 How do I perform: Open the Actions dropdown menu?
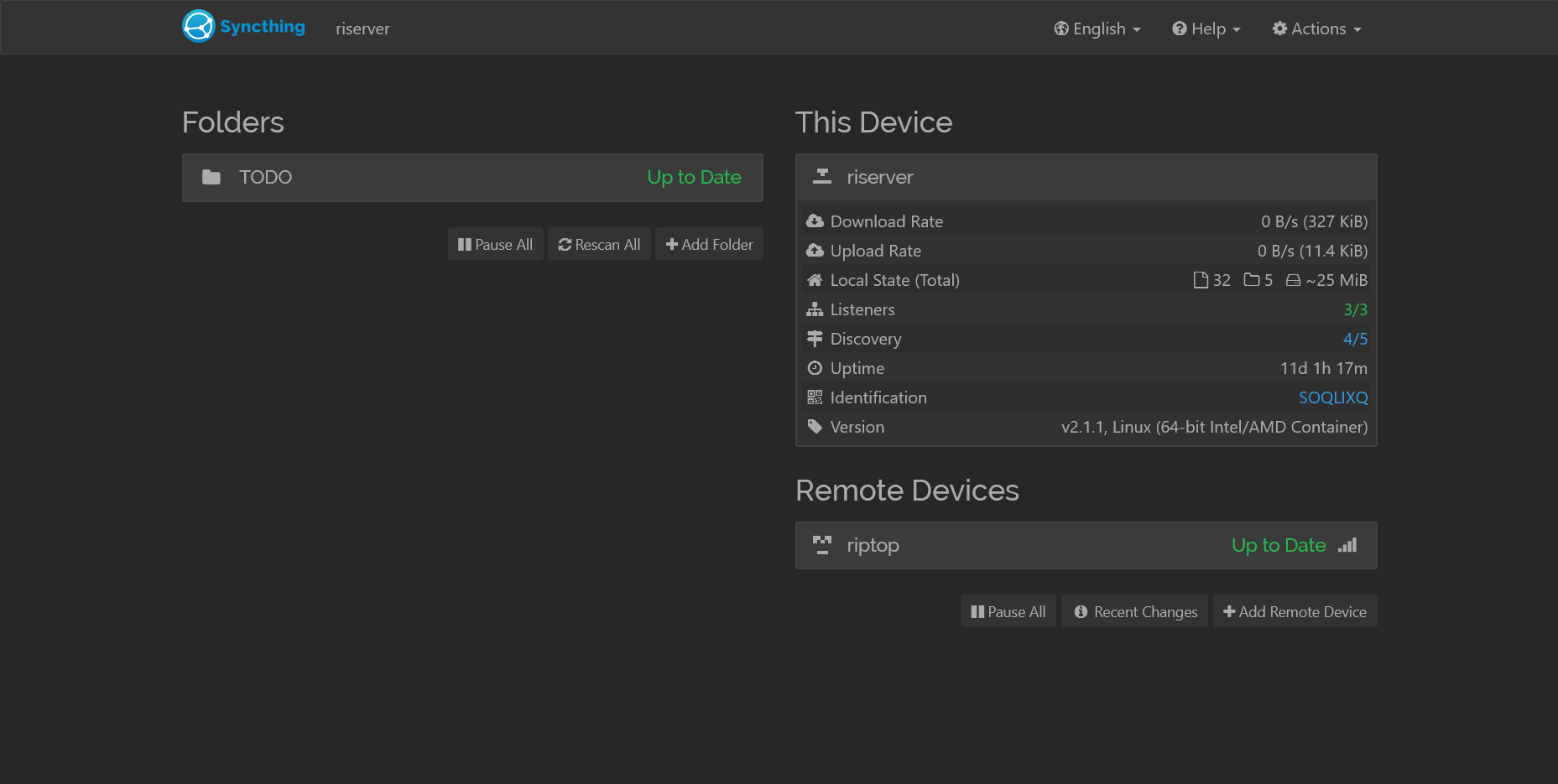pyautogui.click(x=1316, y=29)
